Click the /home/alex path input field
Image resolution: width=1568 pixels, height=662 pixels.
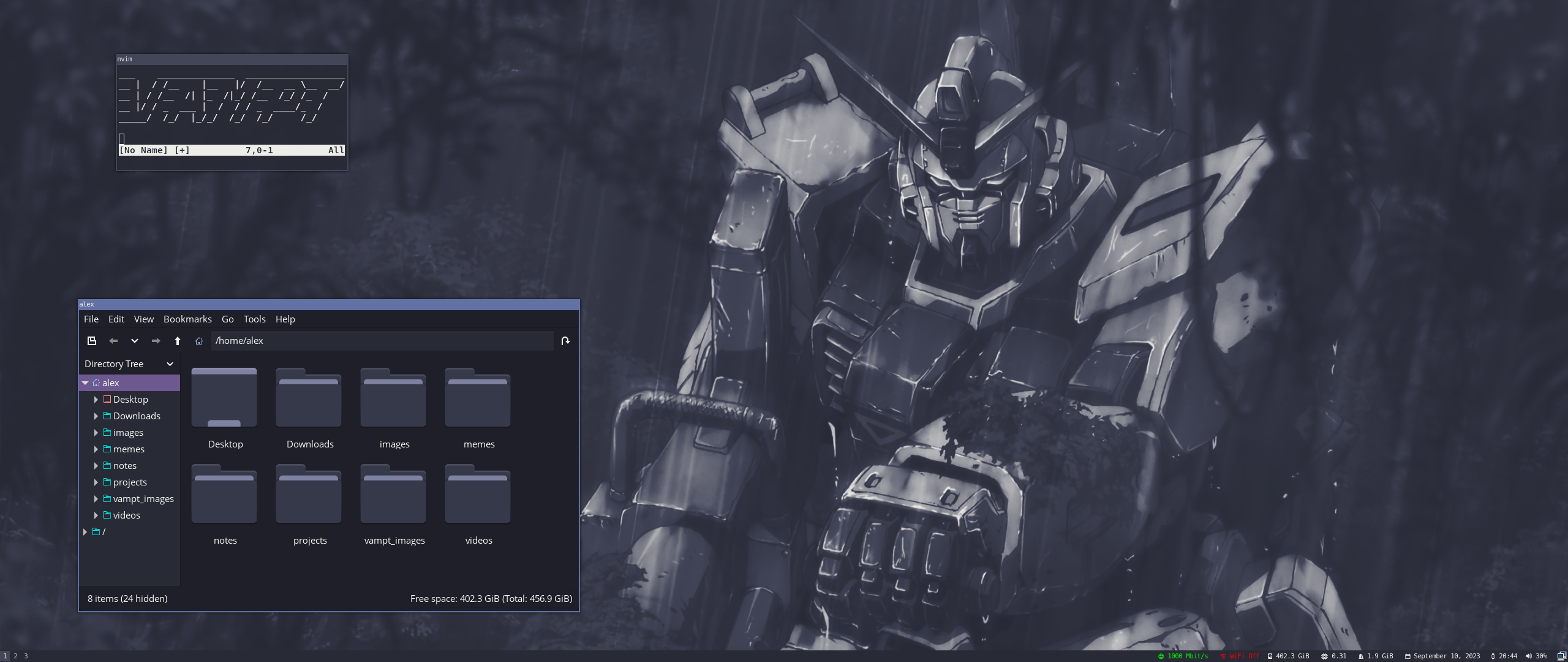[382, 341]
